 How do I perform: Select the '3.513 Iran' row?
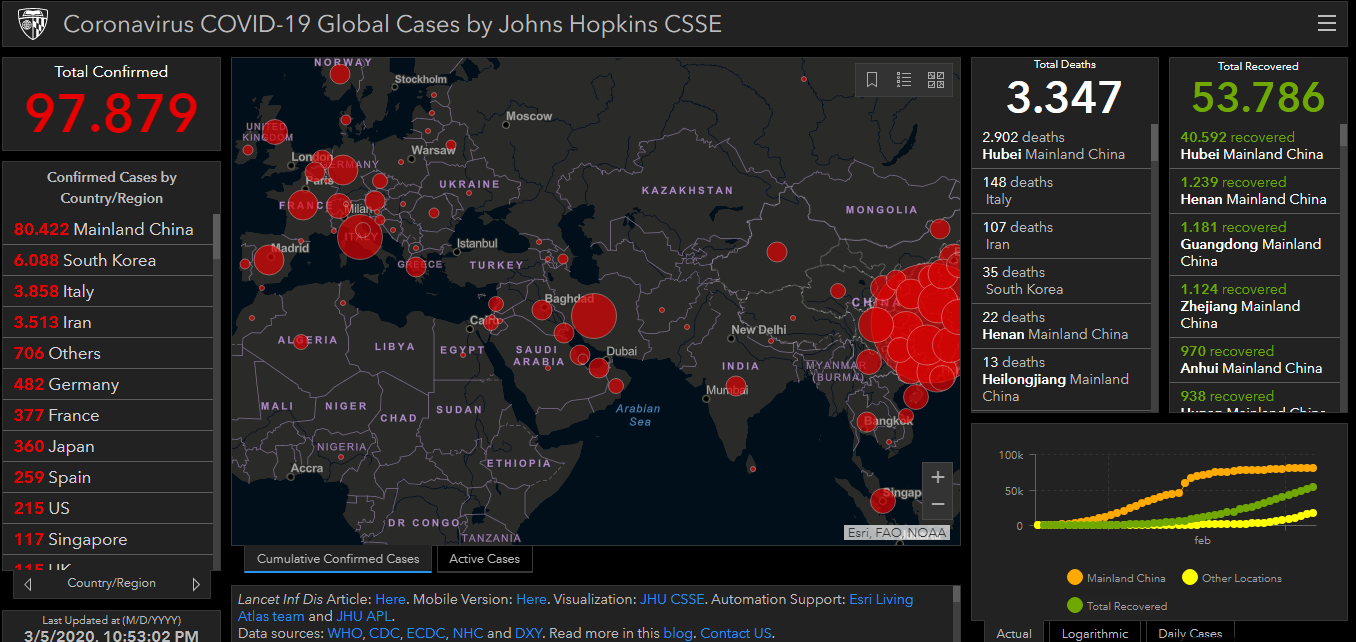click(x=108, y=322)
